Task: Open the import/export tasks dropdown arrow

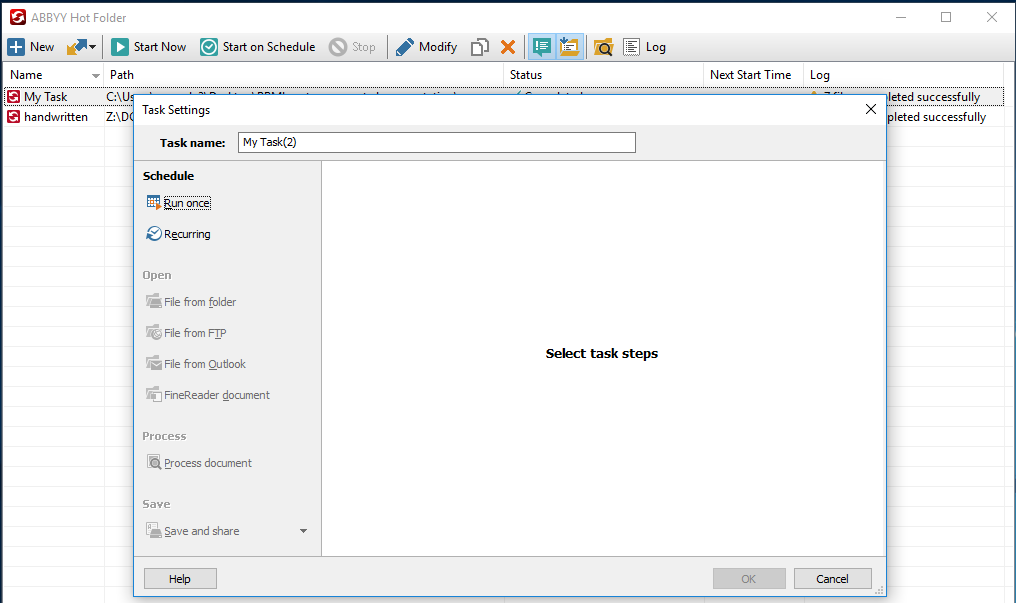Action: 93,47
